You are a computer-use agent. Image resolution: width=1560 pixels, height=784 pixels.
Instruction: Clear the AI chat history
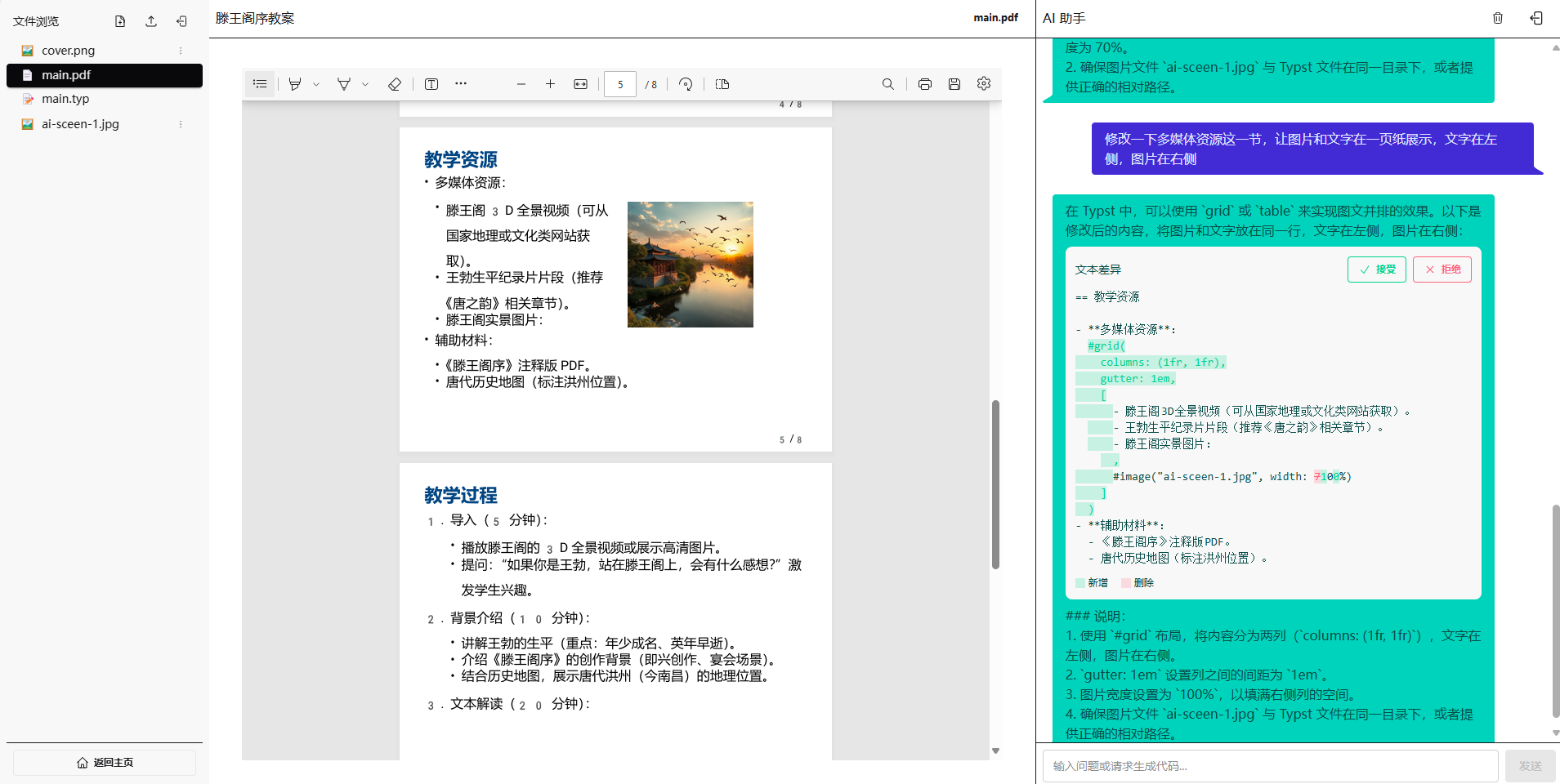pyautogui.click(x=1498, y=17)
